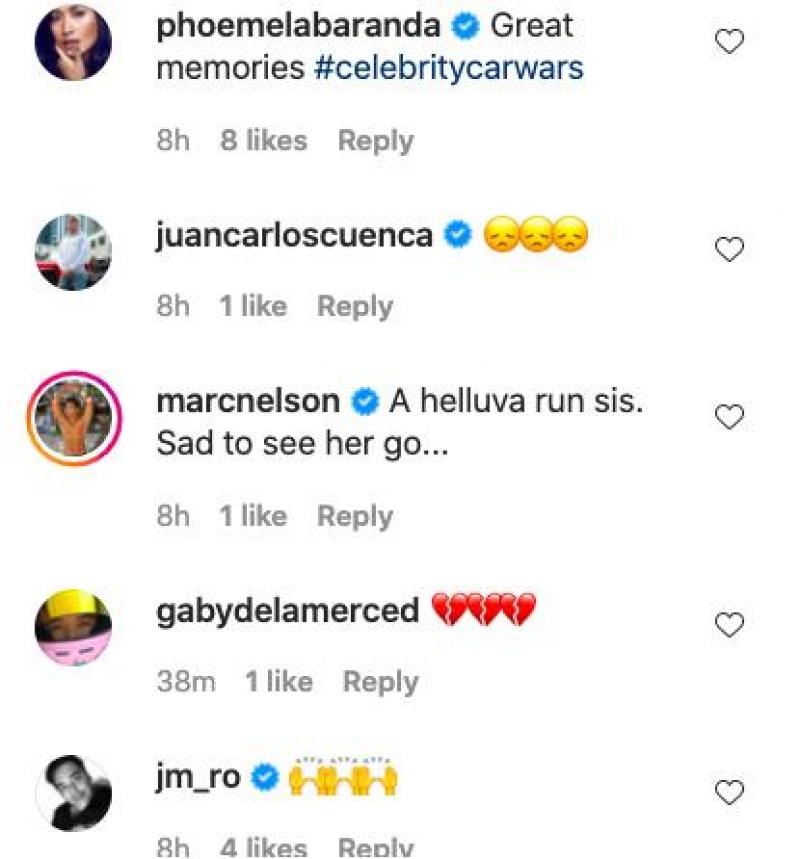Open gabydelamerced's helmet avatar
The width and height of the screenshot is (800, 859).
73,628
